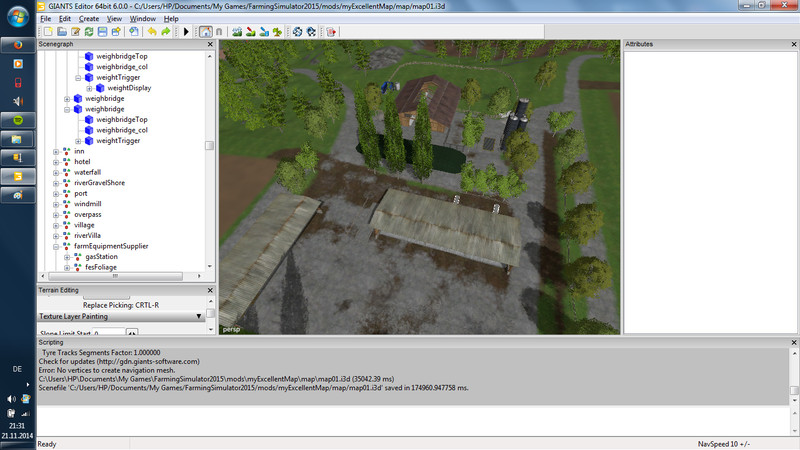Select riverGravelShore in the scenegraph
Screen dimensions: 800x450
pyautogui.click(x=99, y=183)
